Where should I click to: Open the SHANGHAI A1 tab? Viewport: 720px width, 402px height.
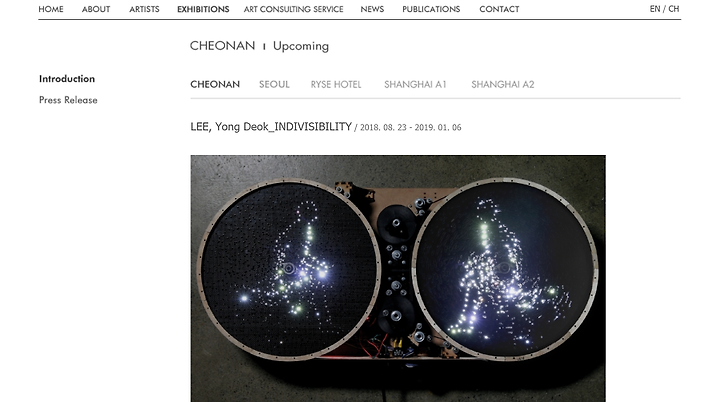coord(415,85)
